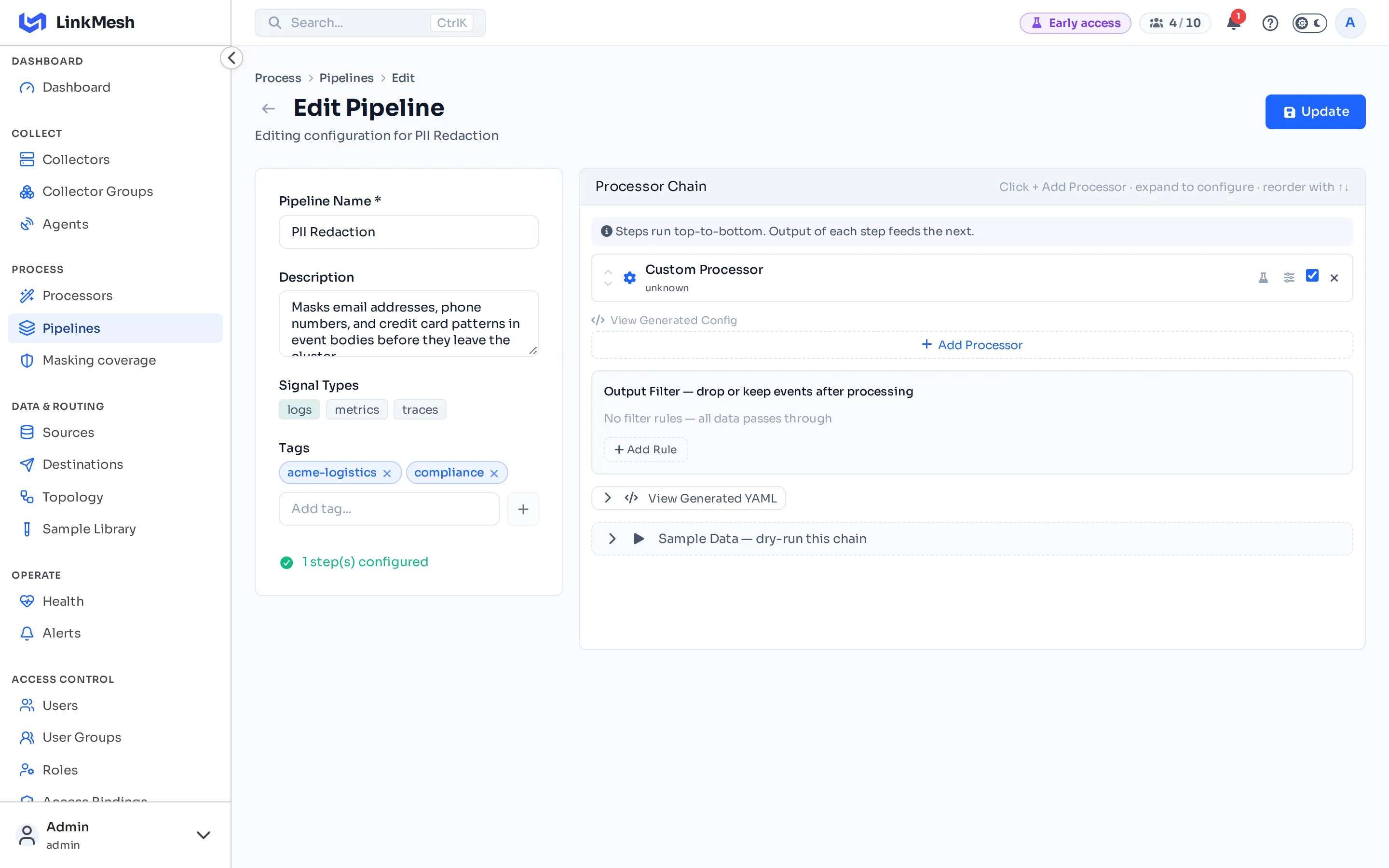1389x868 pixels.
Task: Click the Description text area
Action: [409, 323]
